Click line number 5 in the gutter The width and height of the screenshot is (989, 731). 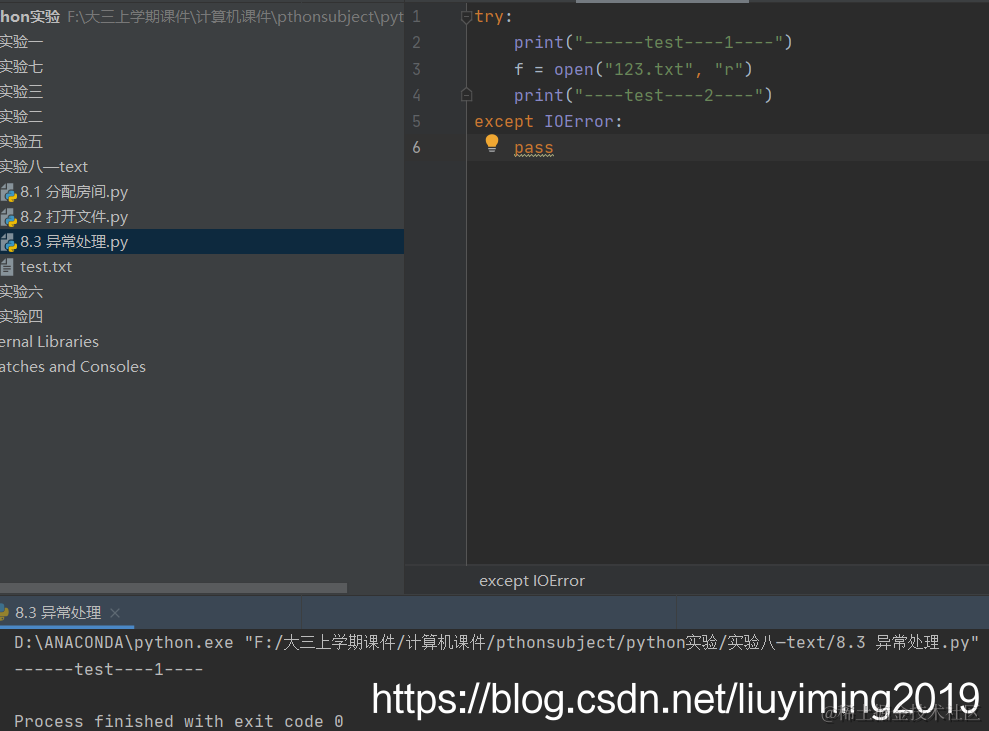(416, 121)
